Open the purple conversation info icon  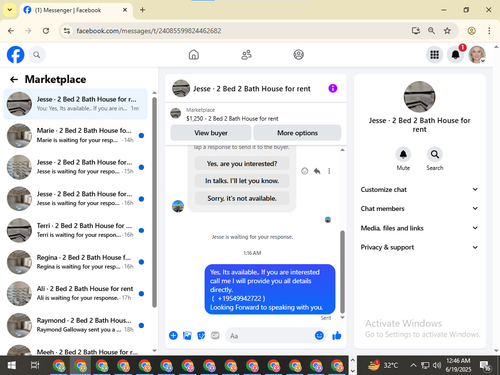point(333,88)
